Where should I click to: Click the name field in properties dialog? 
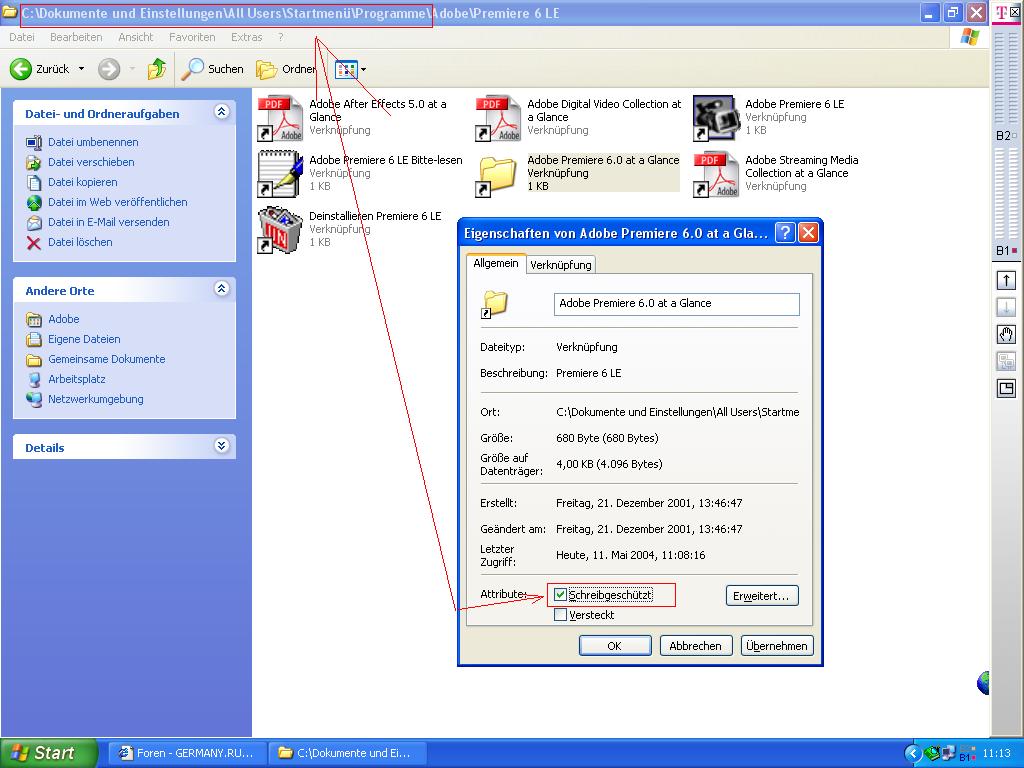pyautogui.click(x=677, y=304)
